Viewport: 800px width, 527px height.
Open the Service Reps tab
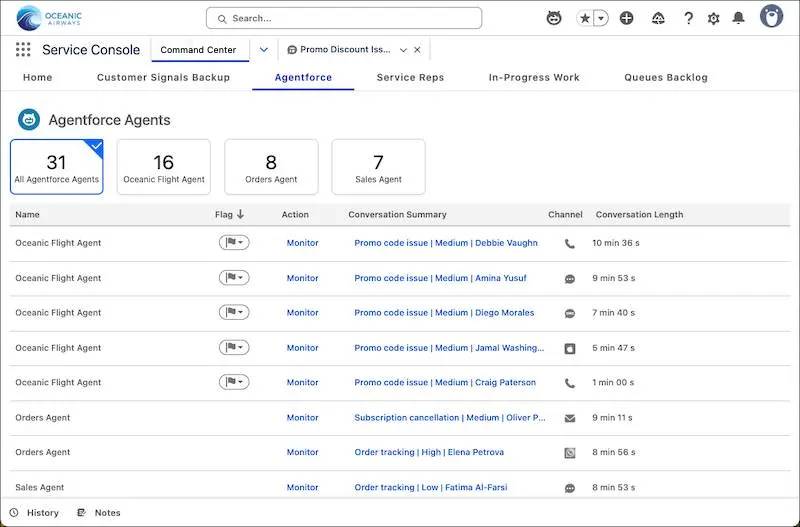[410, 78]
